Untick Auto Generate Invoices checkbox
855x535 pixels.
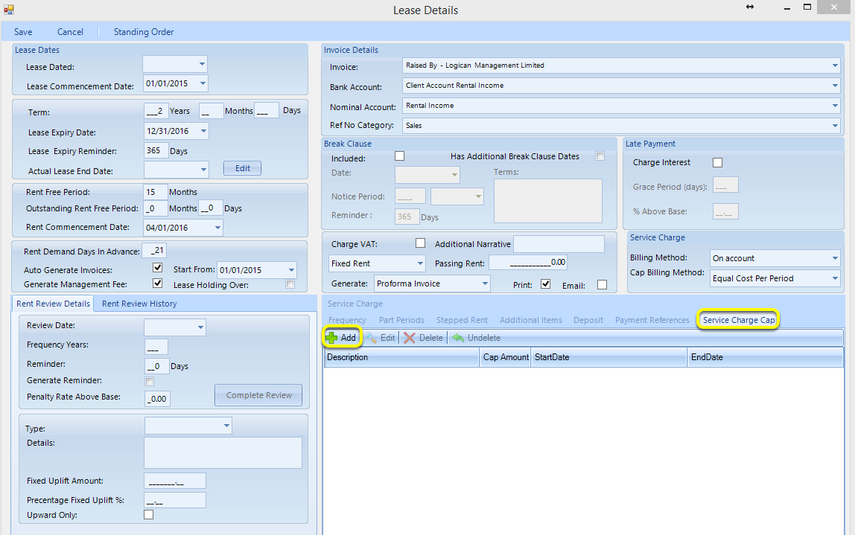point(158,268)
